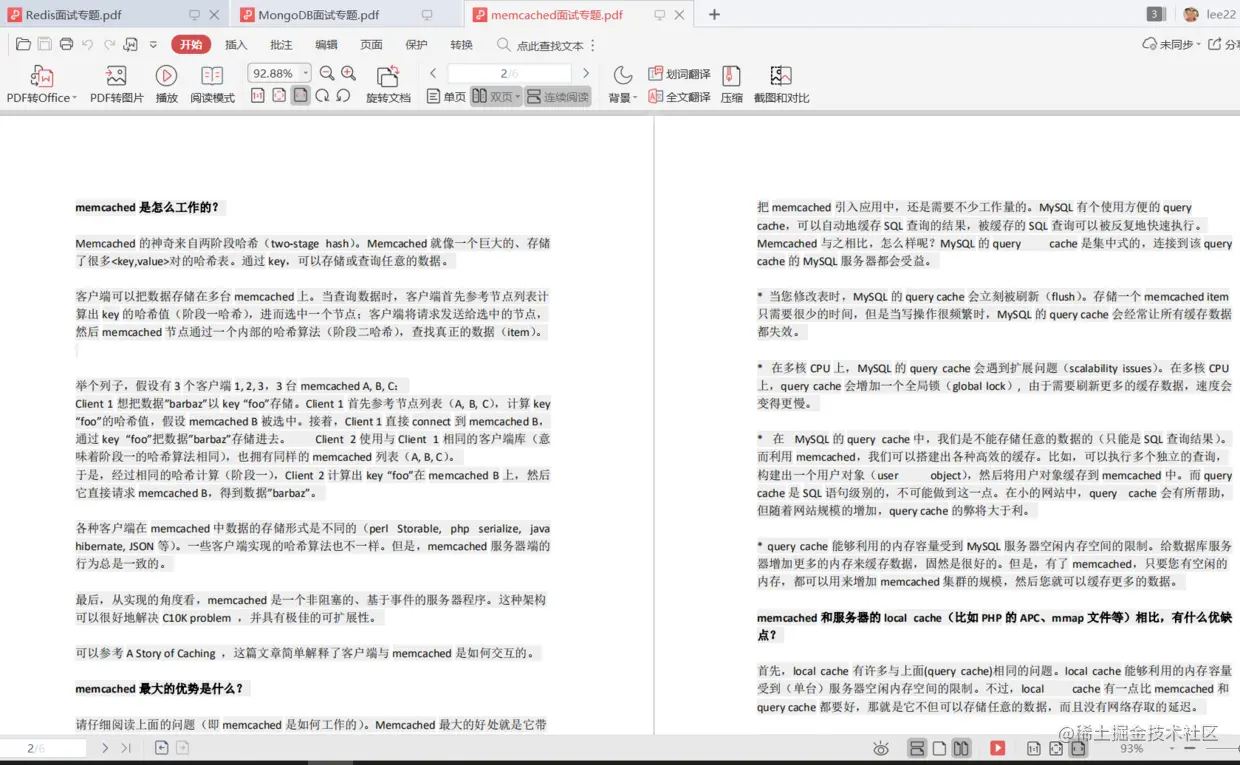Click the 分享 share button

point(1224,45)
